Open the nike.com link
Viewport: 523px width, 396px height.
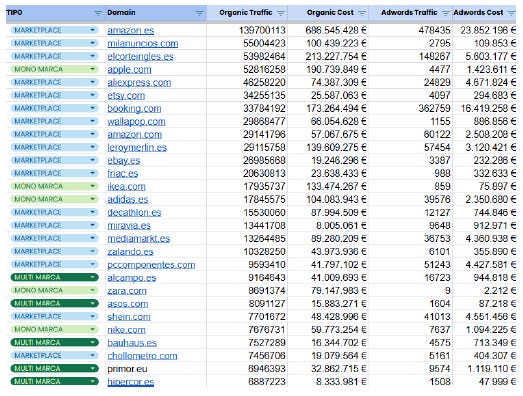[x=126, y=330]
